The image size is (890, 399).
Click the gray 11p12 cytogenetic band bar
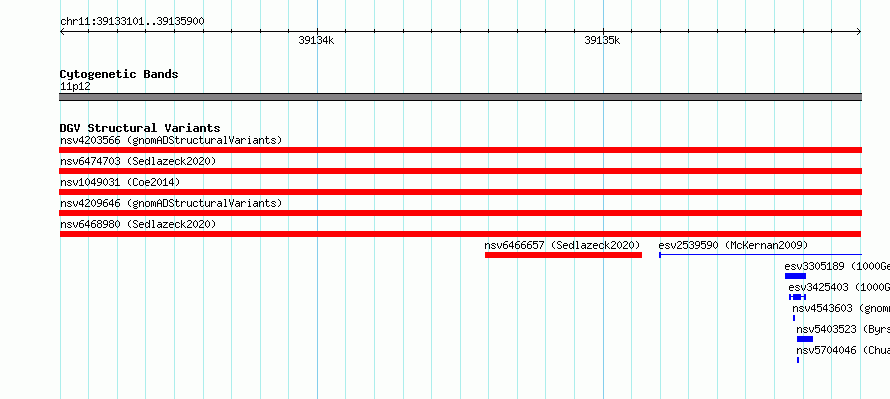coord(460,97)
